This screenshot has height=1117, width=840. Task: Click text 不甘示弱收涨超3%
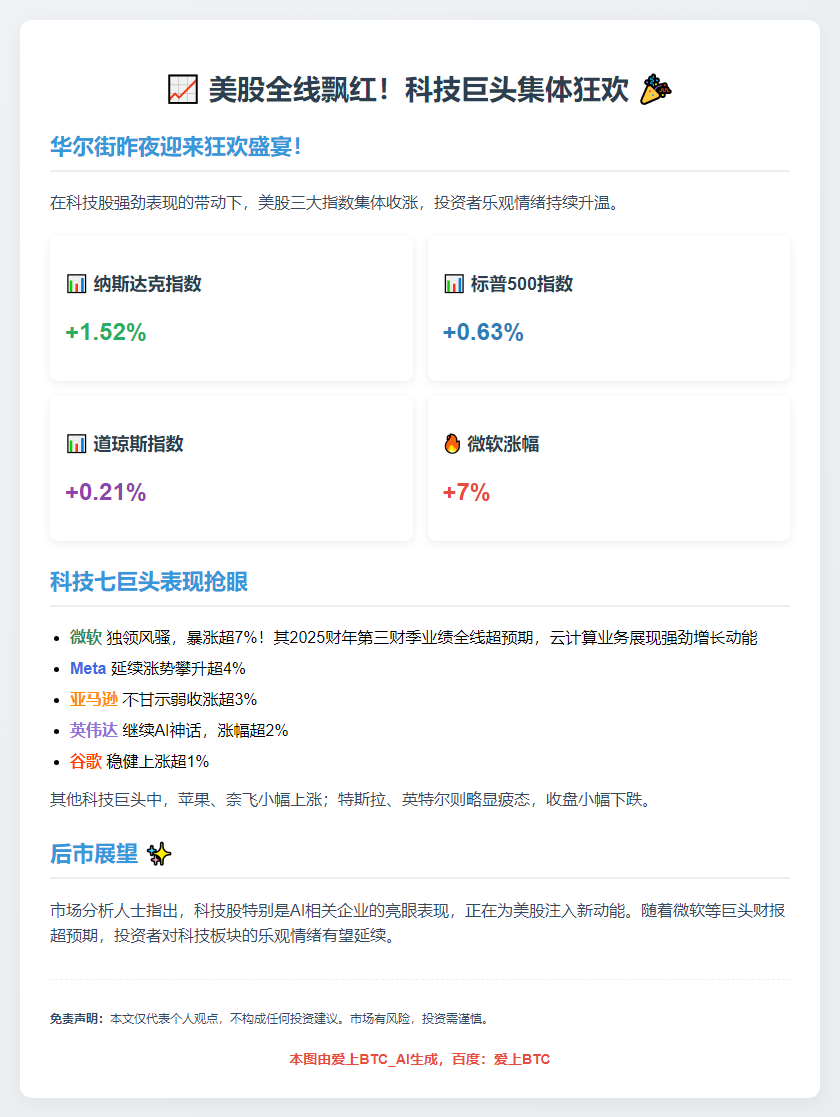pos(190,700)
